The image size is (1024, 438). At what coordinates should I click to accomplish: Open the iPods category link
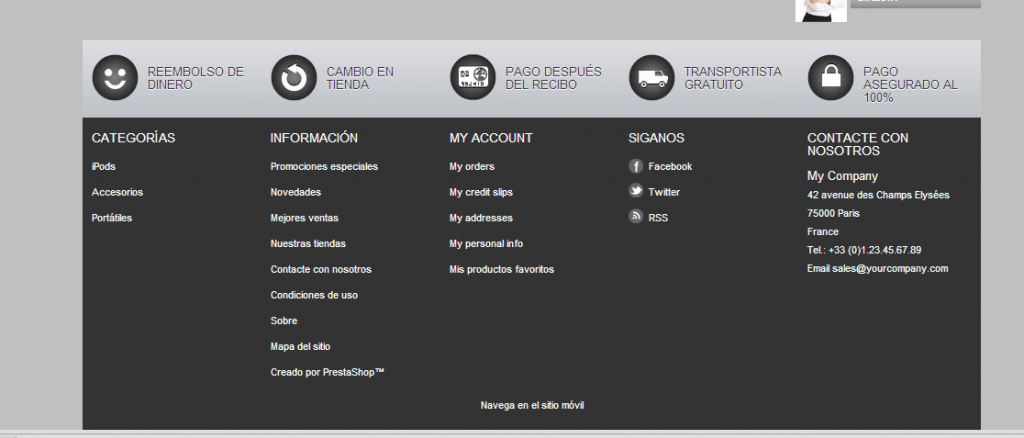click(103, 167)
